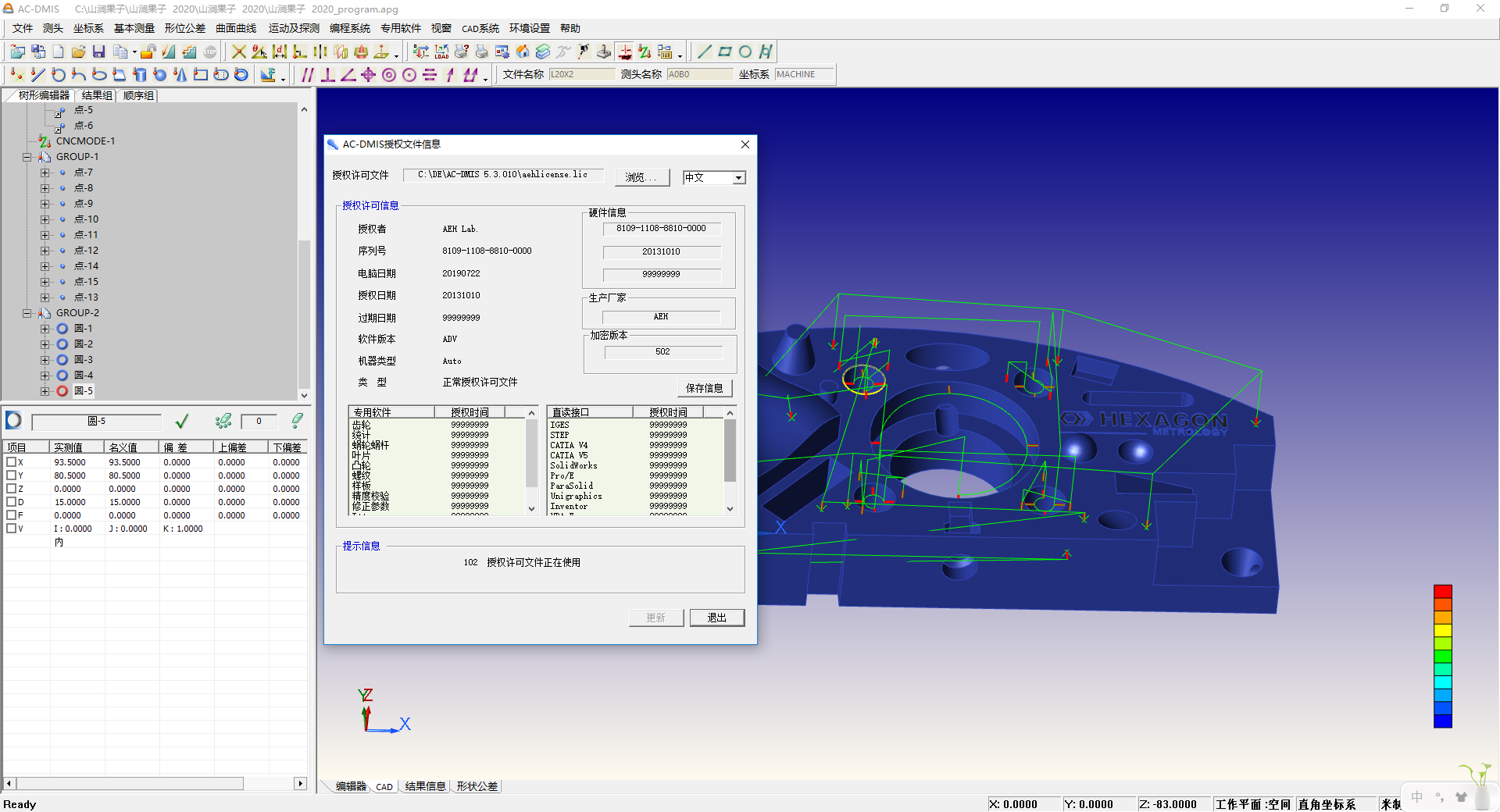Screen dimensions: 1500x812
Task: Select the 圆-5 tree item
Action: click(84, 391)
